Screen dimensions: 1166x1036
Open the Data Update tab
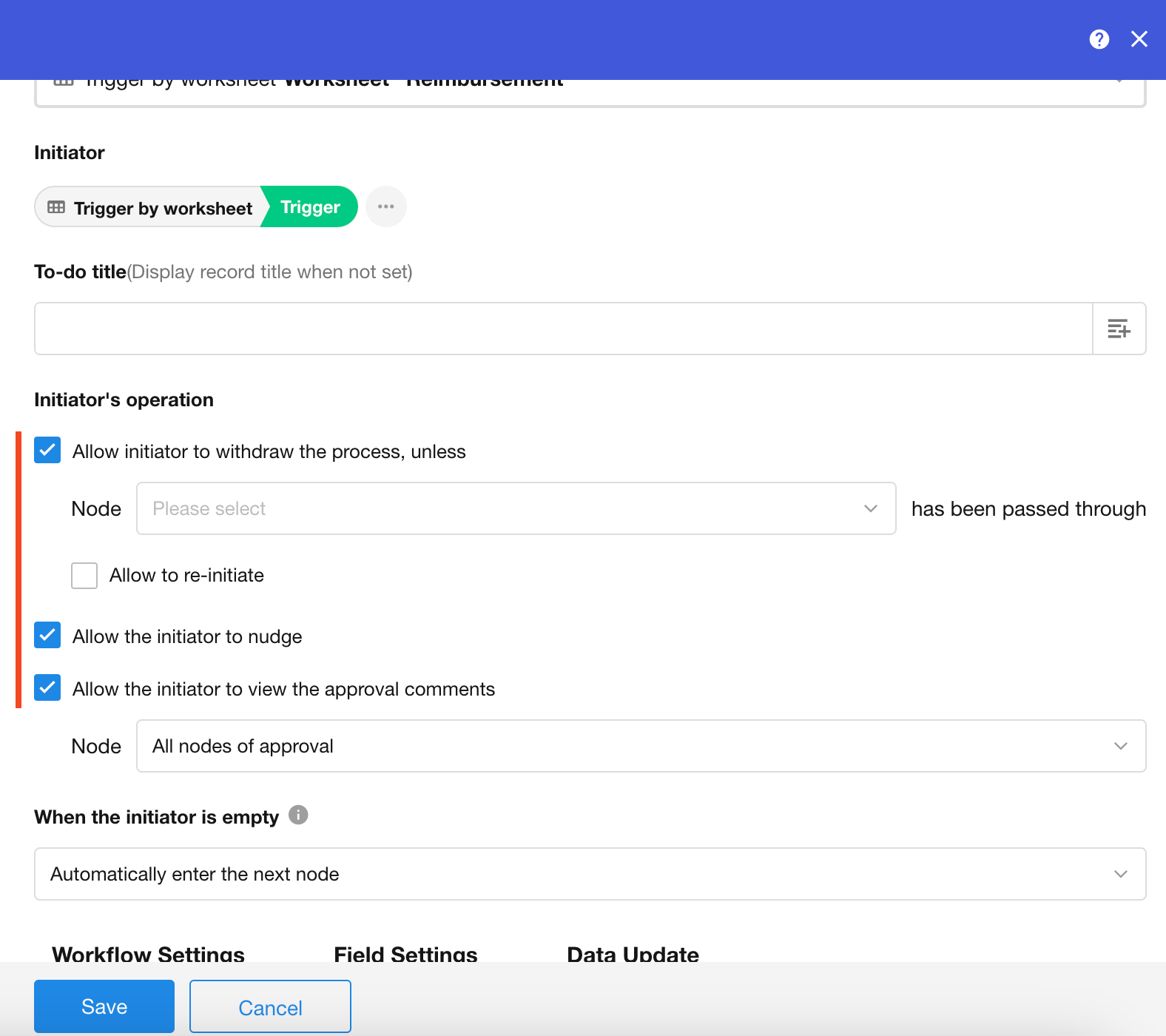point(633,953)
